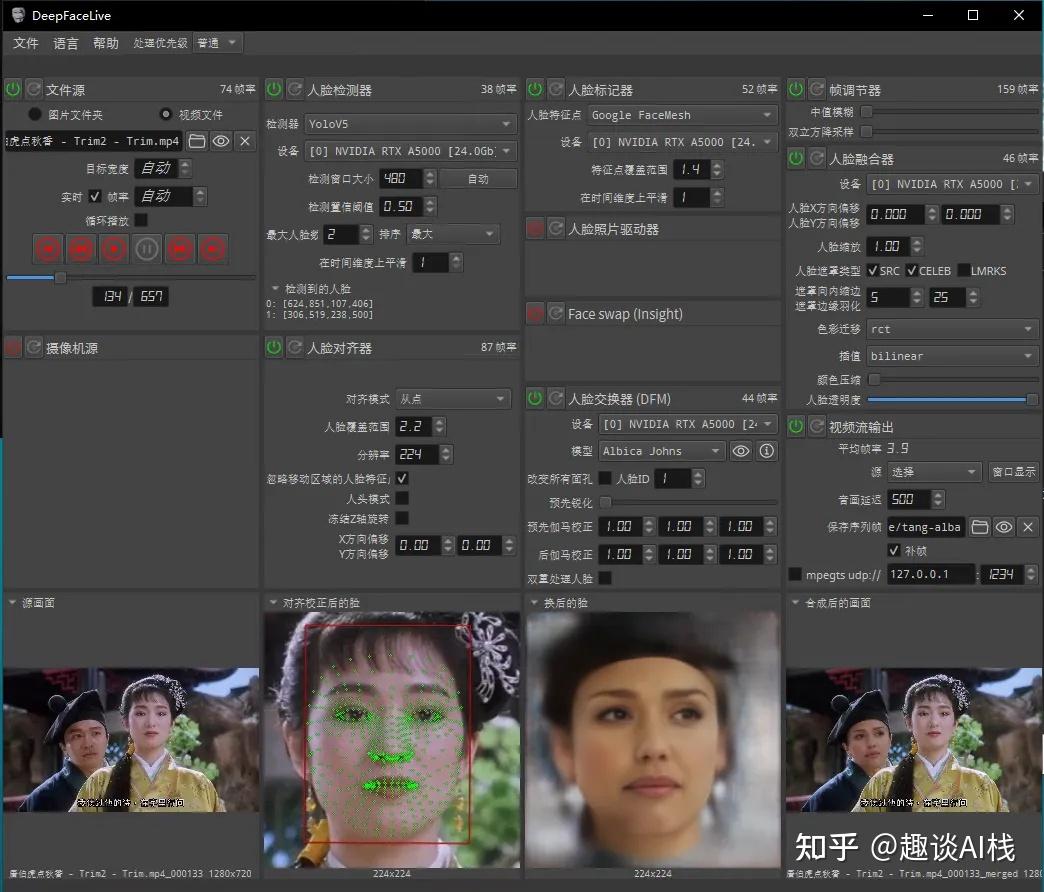
Task: Enable LMRKS mask type checkbox
Action: coord(963,270)
